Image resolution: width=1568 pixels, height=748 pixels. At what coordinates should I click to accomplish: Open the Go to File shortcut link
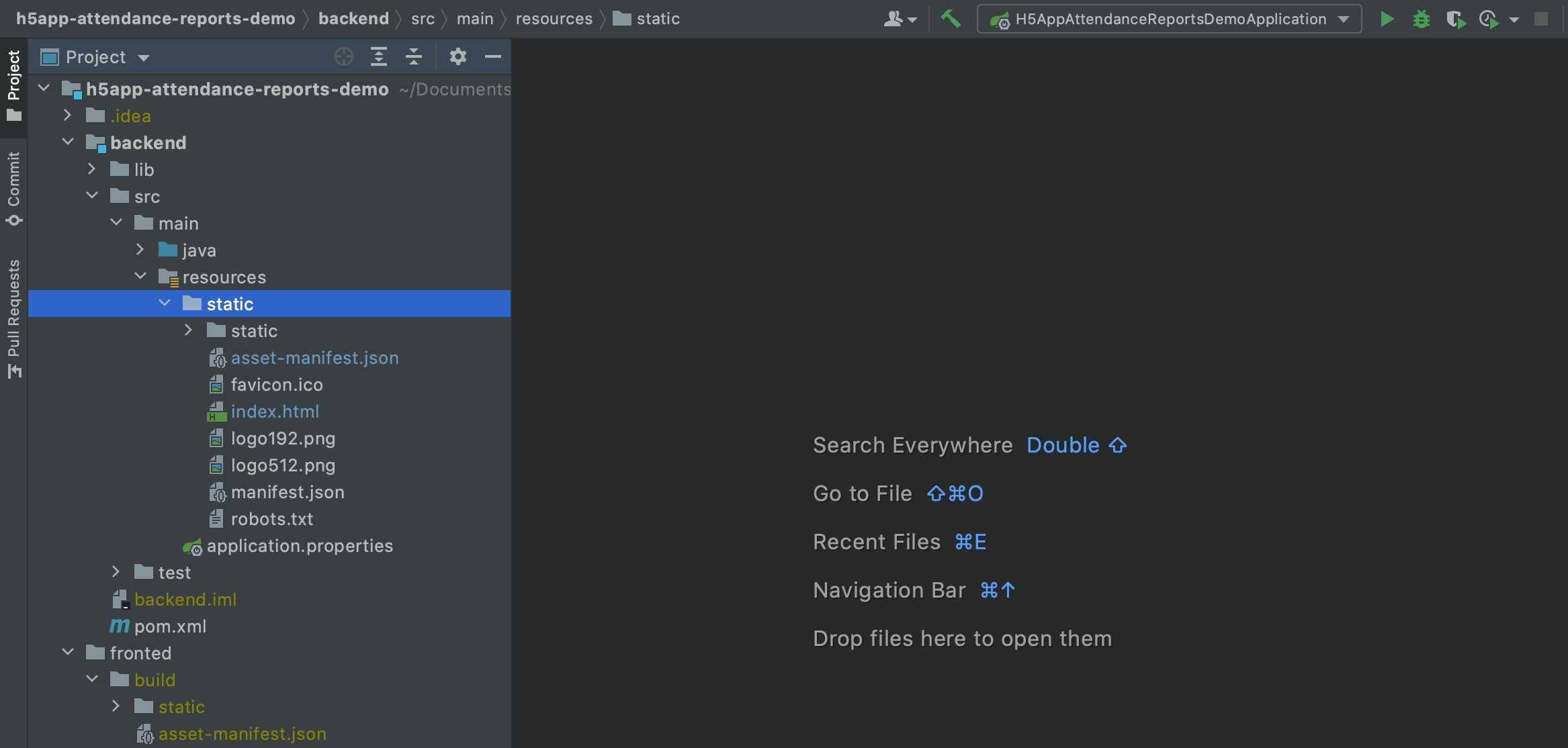[862, 494]
